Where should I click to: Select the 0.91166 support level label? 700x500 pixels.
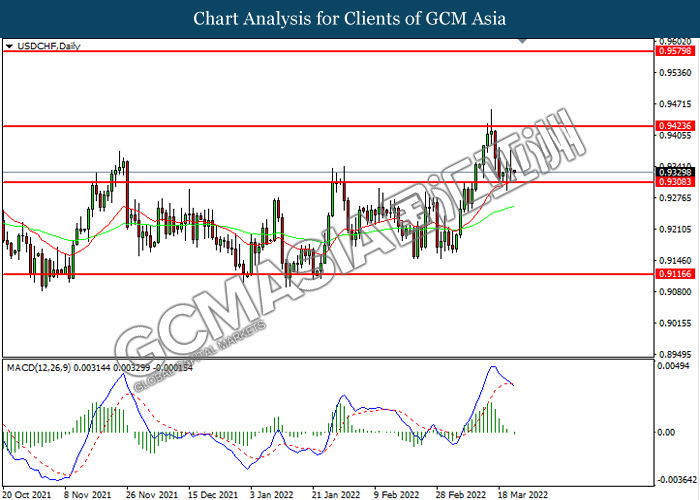pos(675,274)
